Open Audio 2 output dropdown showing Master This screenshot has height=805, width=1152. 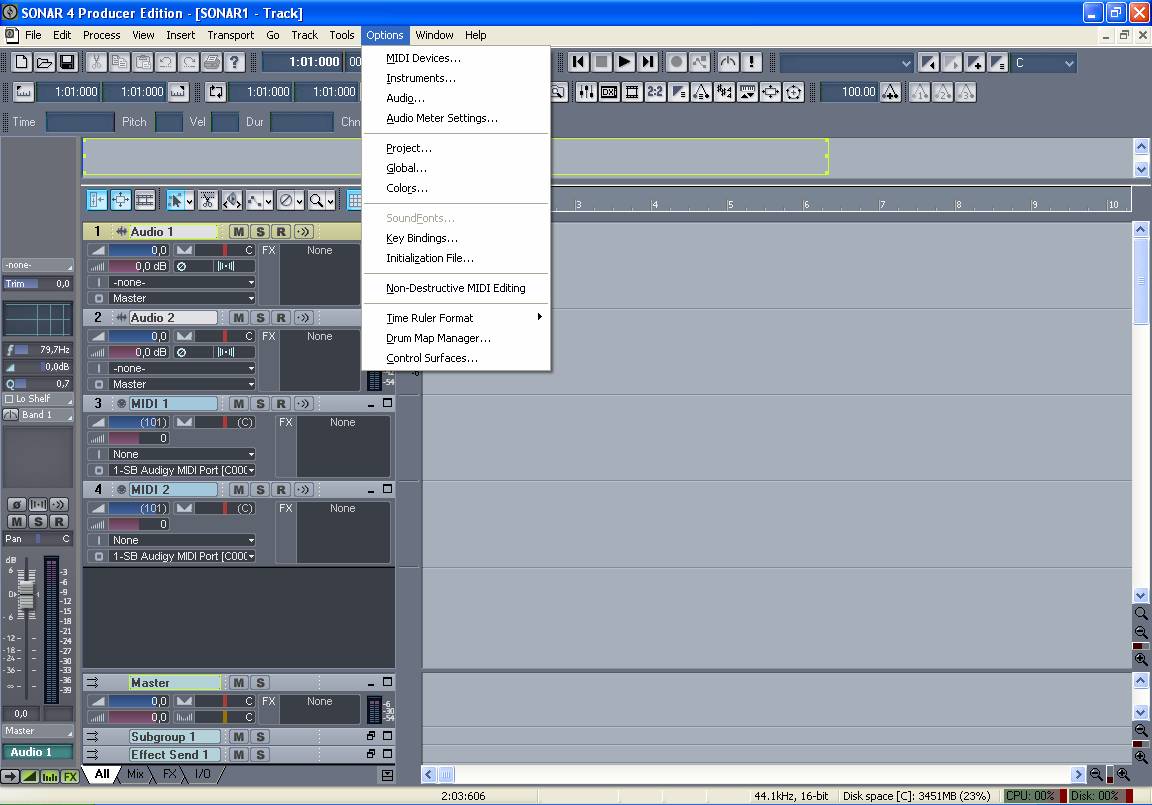click(182, 385)
